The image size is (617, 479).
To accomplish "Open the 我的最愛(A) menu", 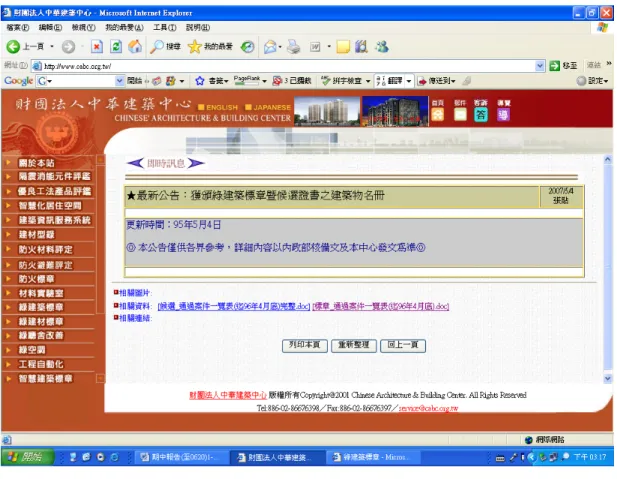I will [124, 28].
